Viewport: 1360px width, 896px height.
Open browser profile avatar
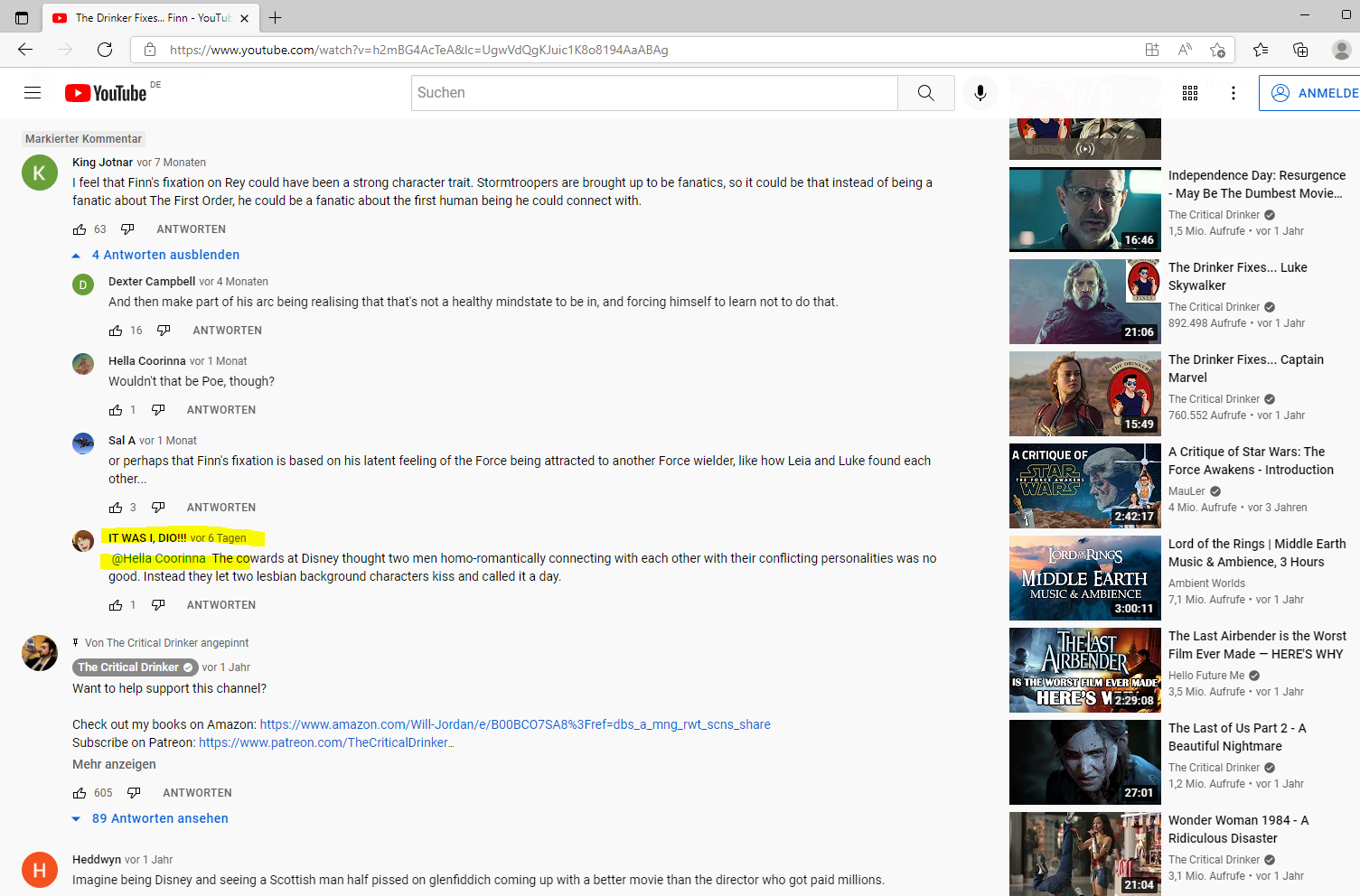tap(1342, 50)
